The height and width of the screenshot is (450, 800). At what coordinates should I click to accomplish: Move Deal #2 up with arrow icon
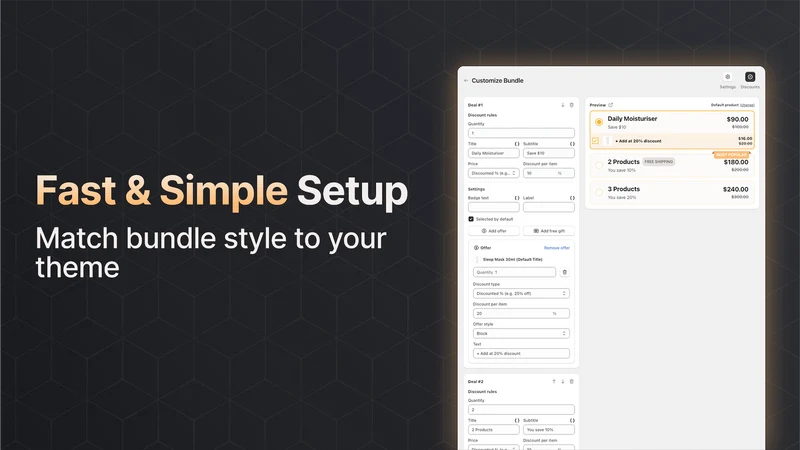[554, 382]
